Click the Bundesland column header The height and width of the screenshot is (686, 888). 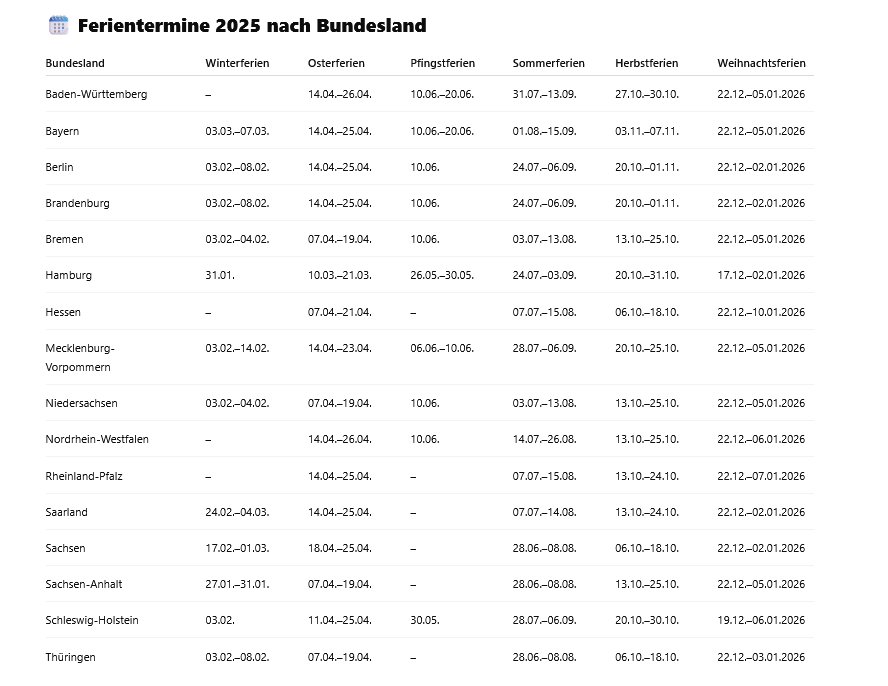pos(75,63)
